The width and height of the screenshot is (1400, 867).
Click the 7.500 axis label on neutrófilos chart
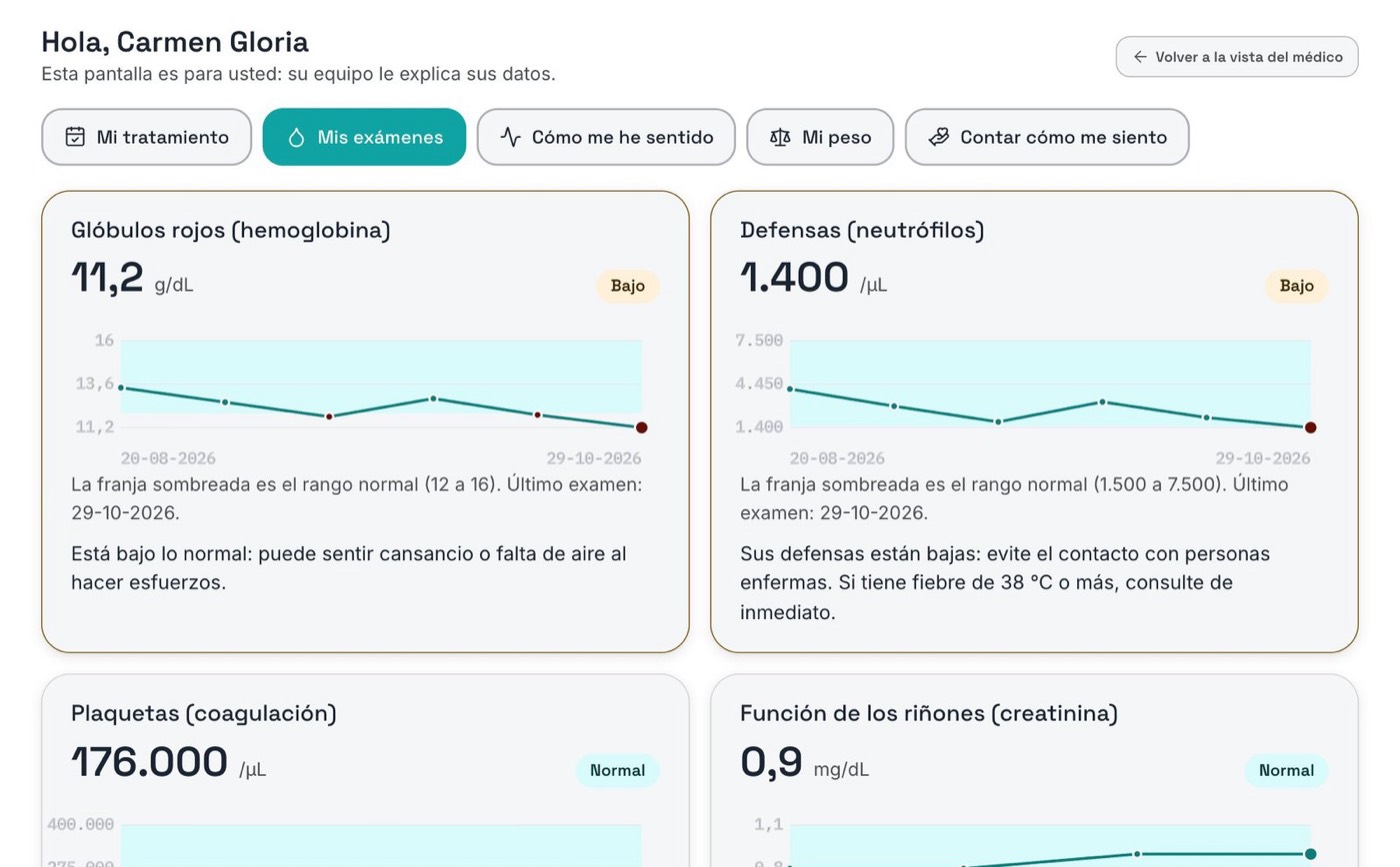click(759, 341)
